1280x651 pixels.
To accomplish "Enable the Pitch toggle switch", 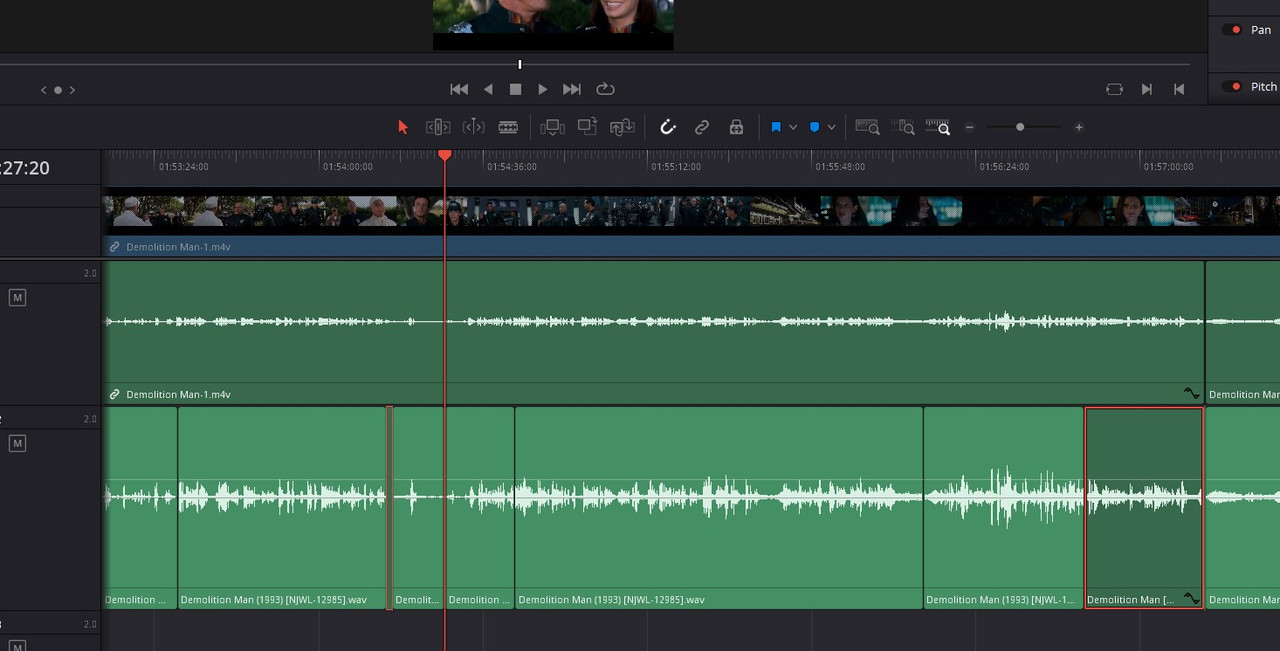I will [x=1233, y=87].
